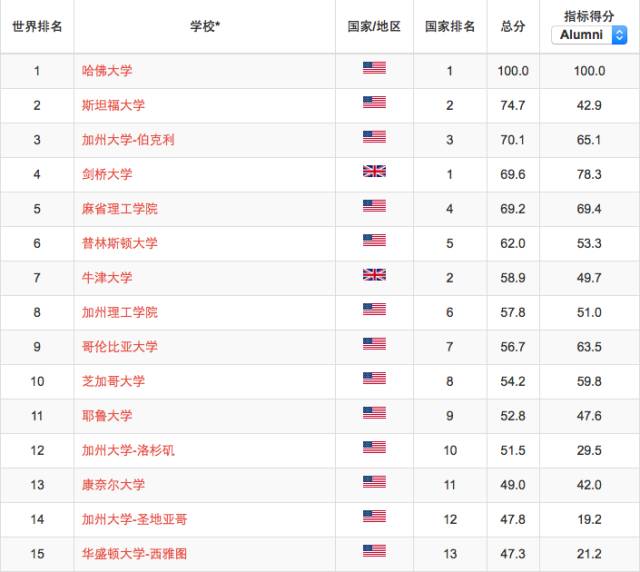
Task: Click the US flag beside 华盛顿大学-西雅图
Action: (374, 551)
